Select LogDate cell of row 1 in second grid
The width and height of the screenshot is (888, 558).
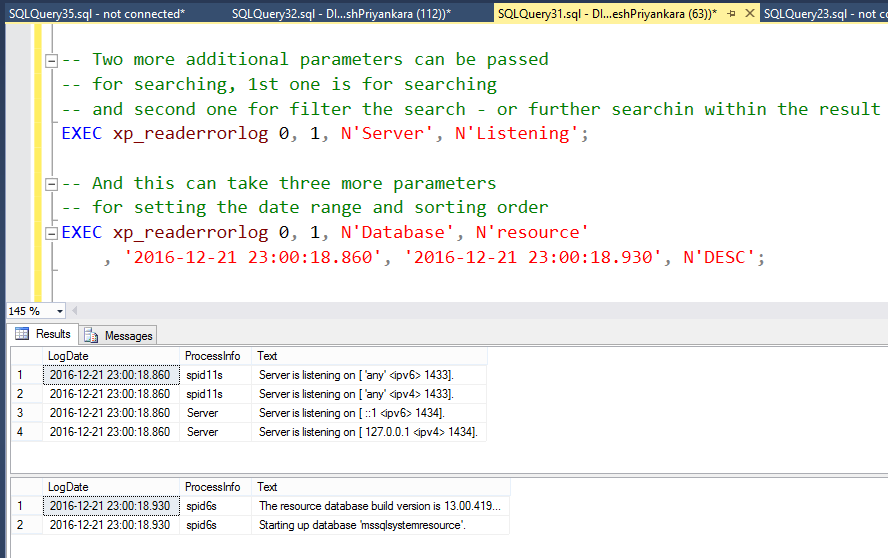point(111,506)
